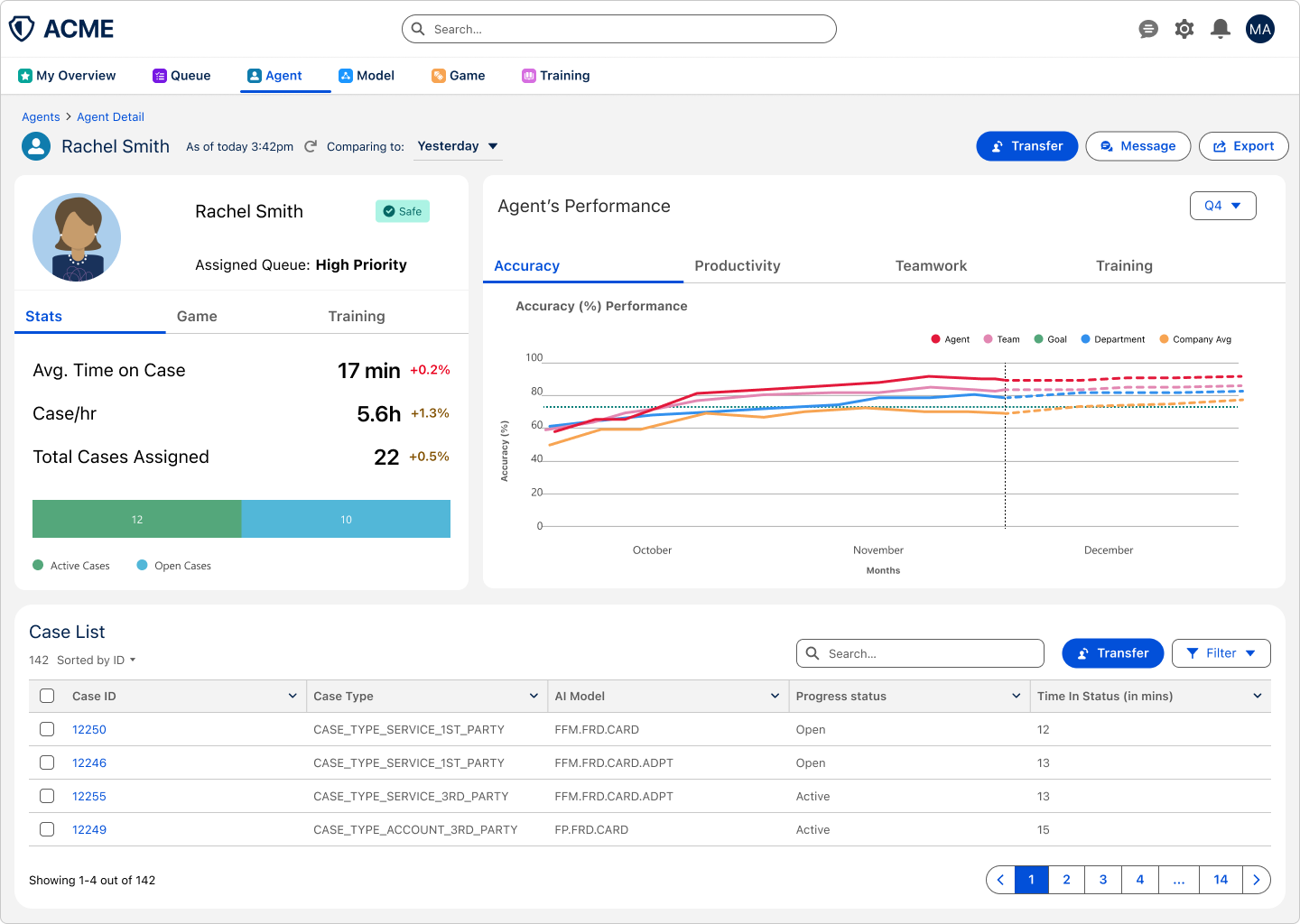1300x924 pixels.
Task: Open the Q4 quarter dropdown
Action: (x=1223, y=206)
